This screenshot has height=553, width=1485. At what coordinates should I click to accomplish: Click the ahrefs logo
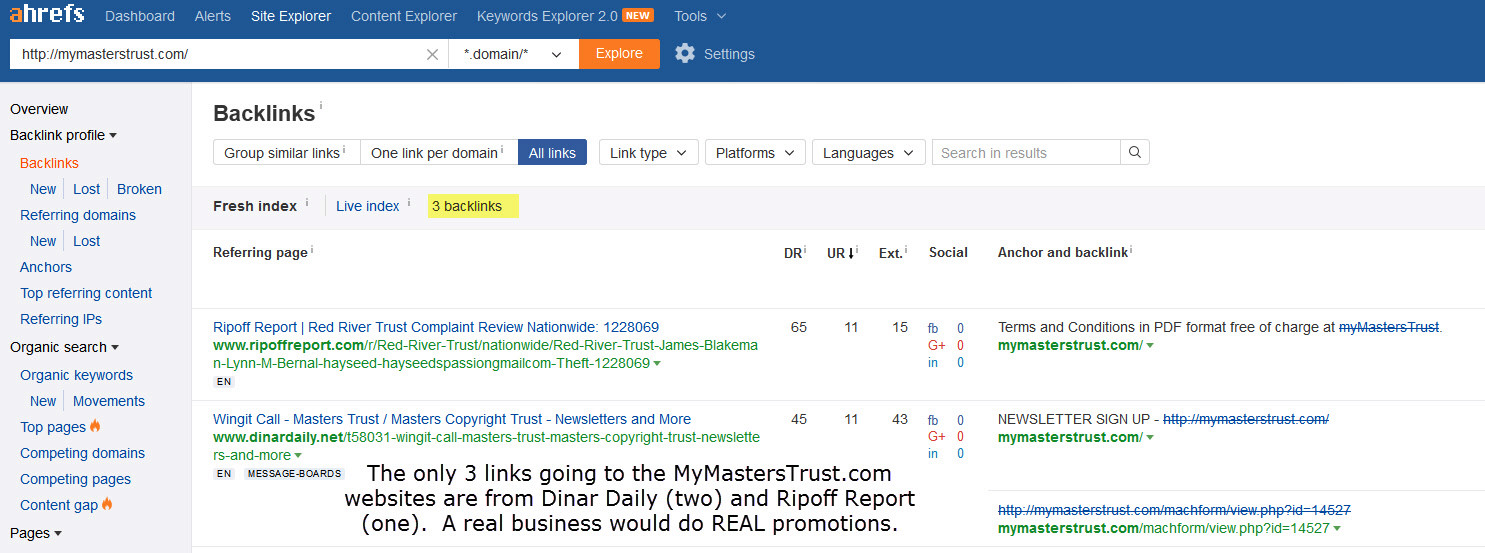tap(47, 15)
